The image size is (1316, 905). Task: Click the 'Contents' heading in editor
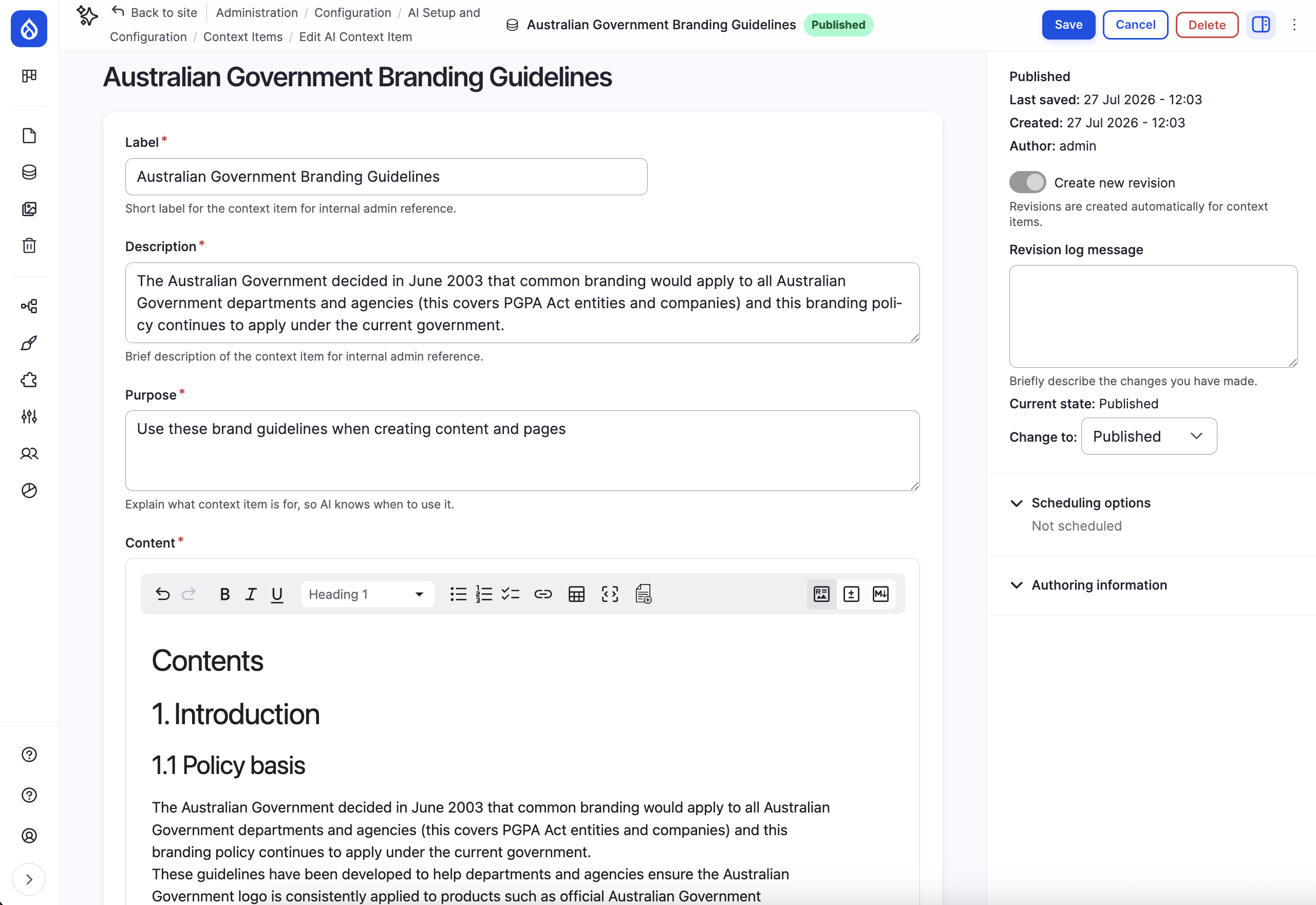[x=207, y=660]
